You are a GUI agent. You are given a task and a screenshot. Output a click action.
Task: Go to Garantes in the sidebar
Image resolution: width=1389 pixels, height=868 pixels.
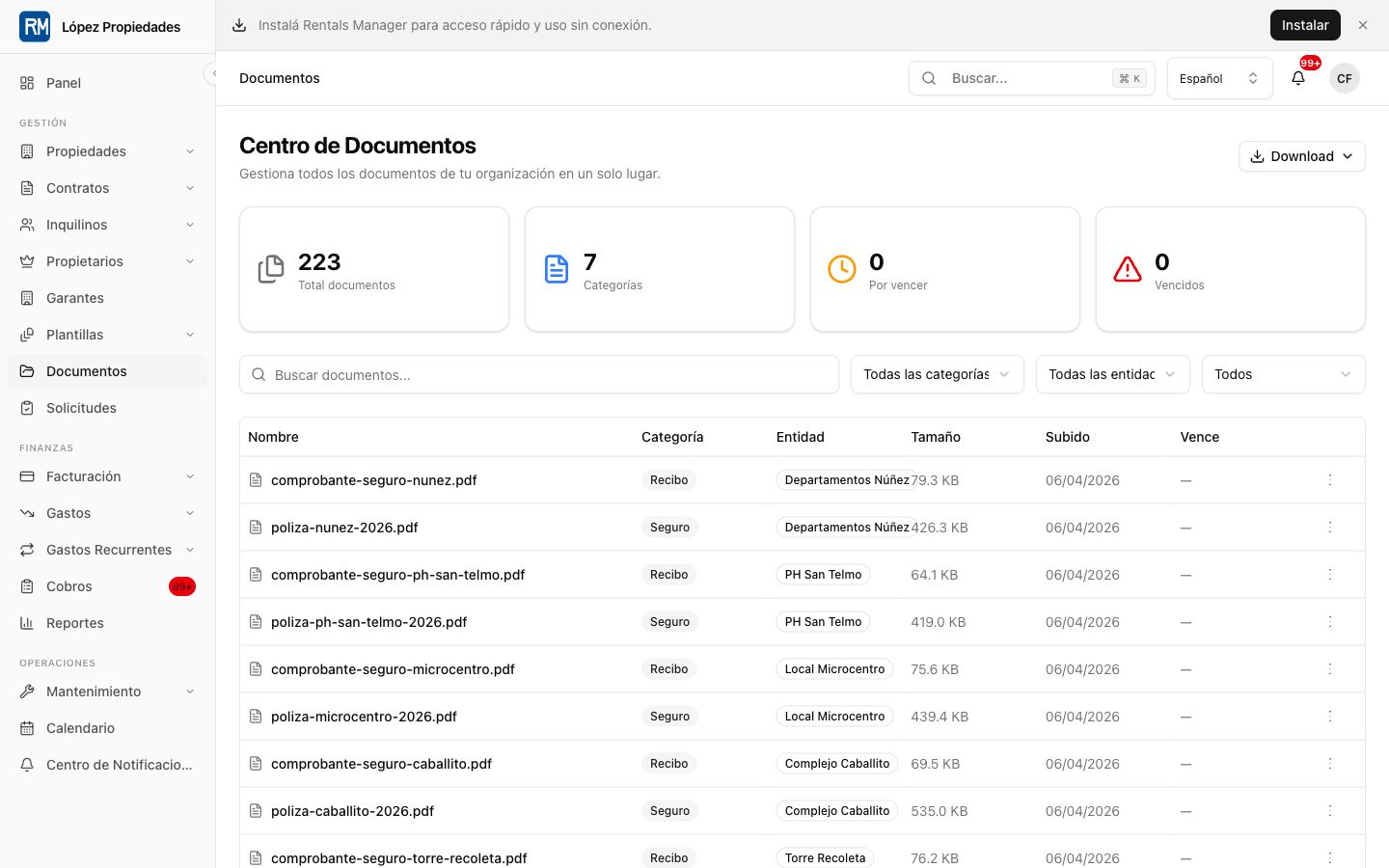[x=107, y=298]
